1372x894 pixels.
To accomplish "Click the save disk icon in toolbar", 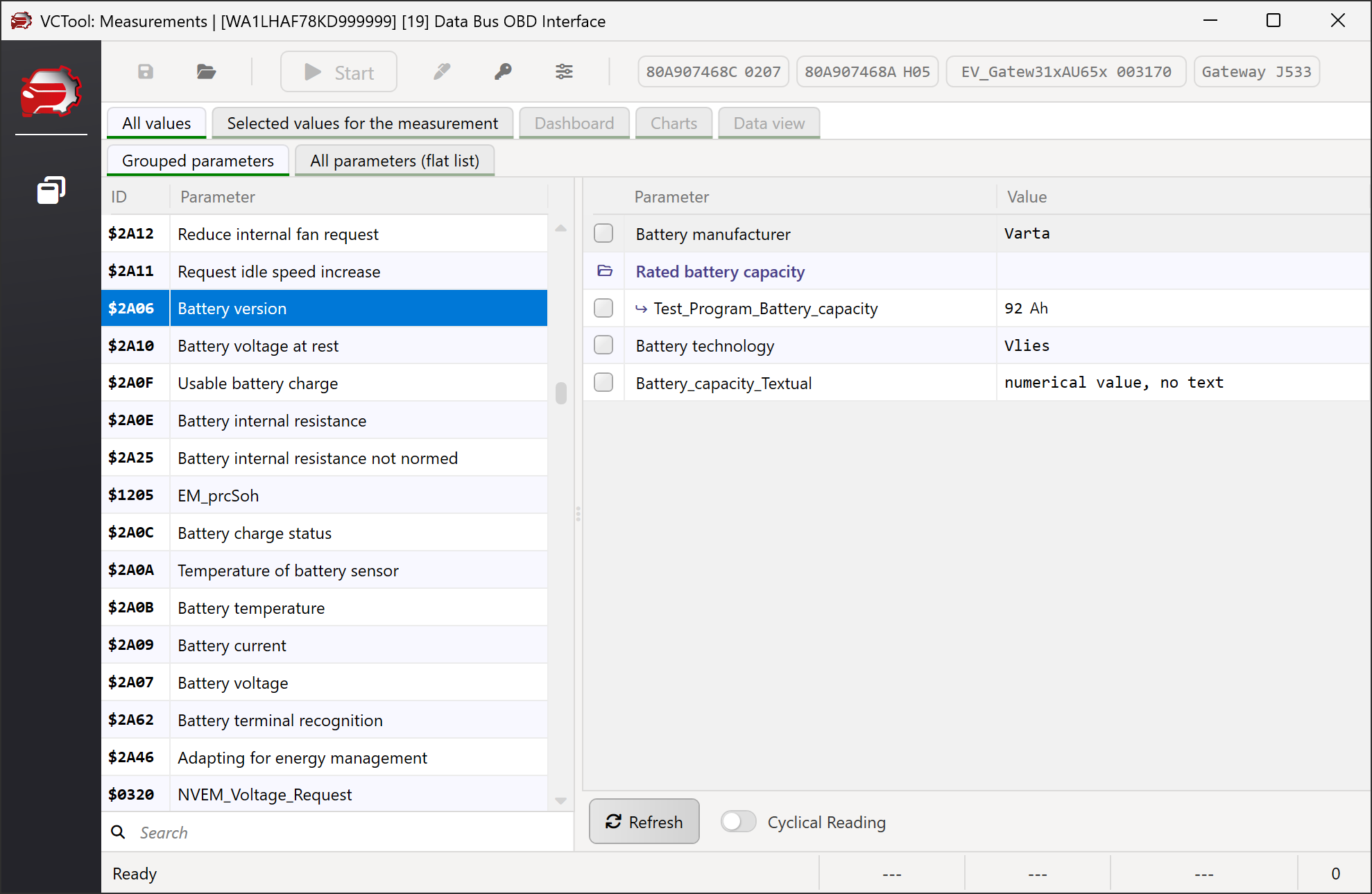I will [146, 71].
